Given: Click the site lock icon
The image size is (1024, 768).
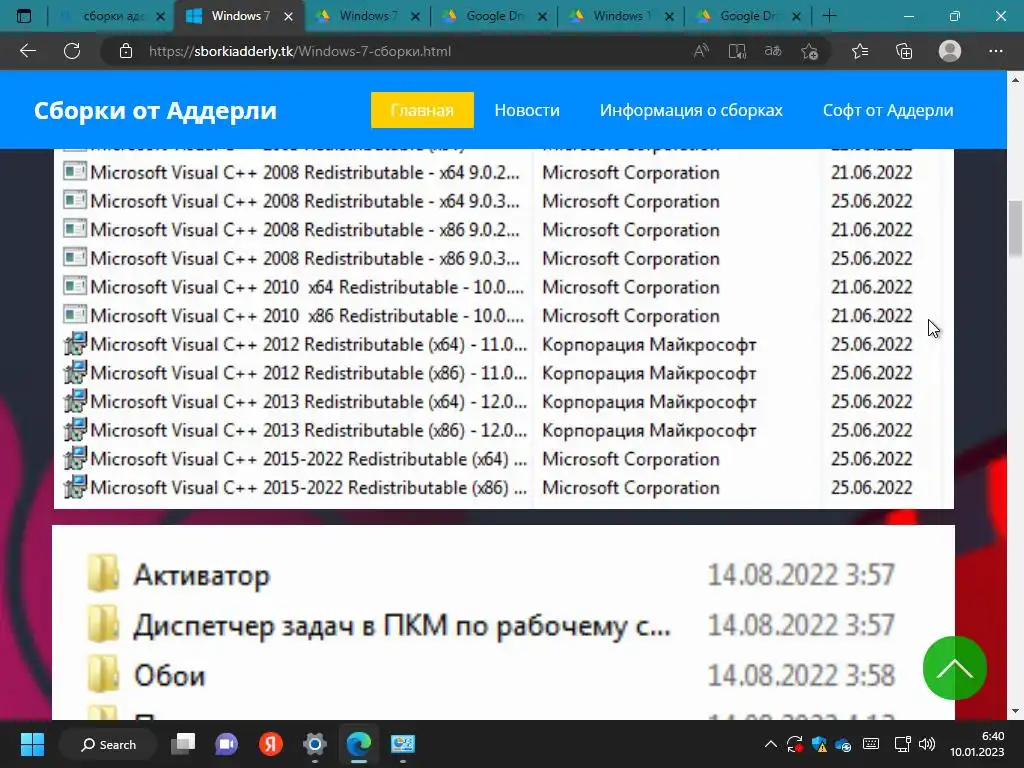Looking at the screenshot, I should (126, 51).
